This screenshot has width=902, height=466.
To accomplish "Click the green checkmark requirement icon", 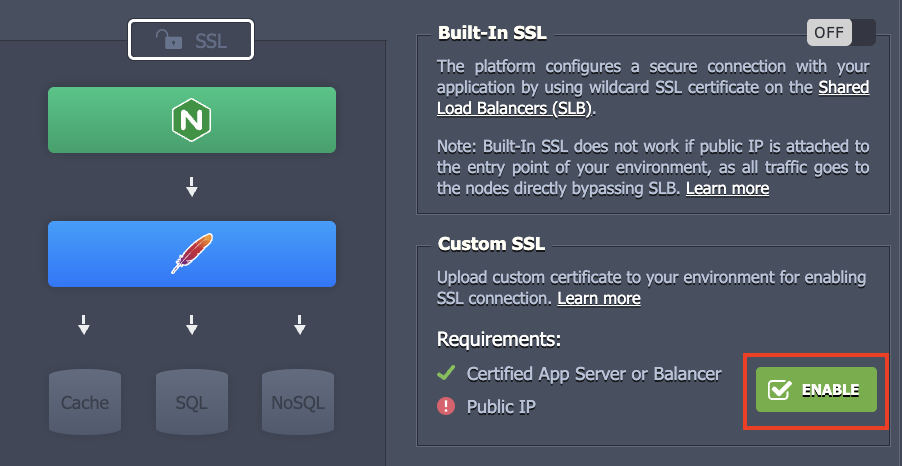I will coord(446,373).
